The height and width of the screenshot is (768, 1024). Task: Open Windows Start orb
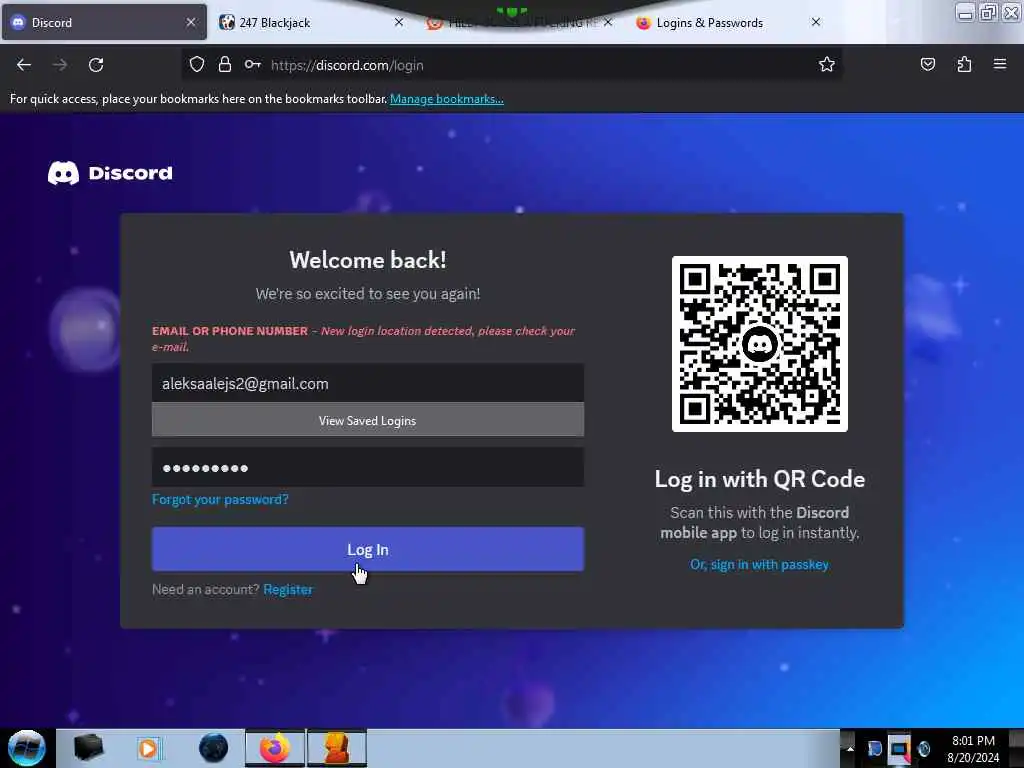(26, 748)
